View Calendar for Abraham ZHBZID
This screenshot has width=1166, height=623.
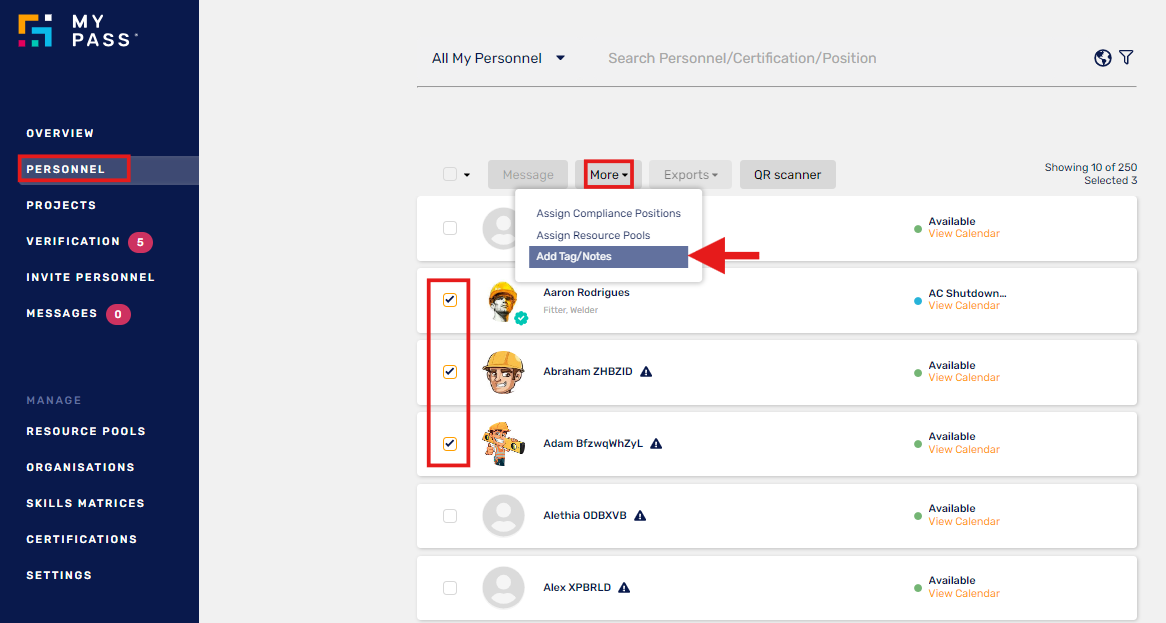pos(964,378)
